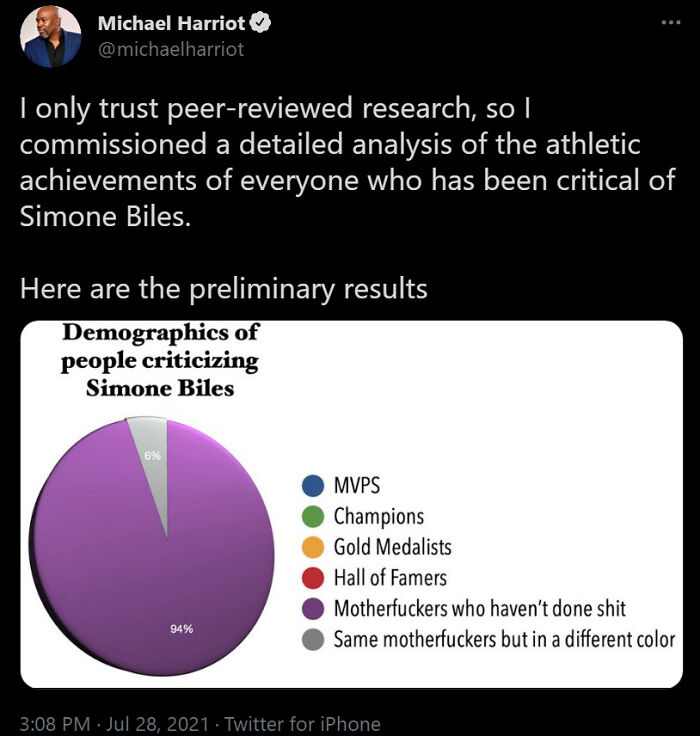Click the chart title about Simone Biles

click(160, 359)
